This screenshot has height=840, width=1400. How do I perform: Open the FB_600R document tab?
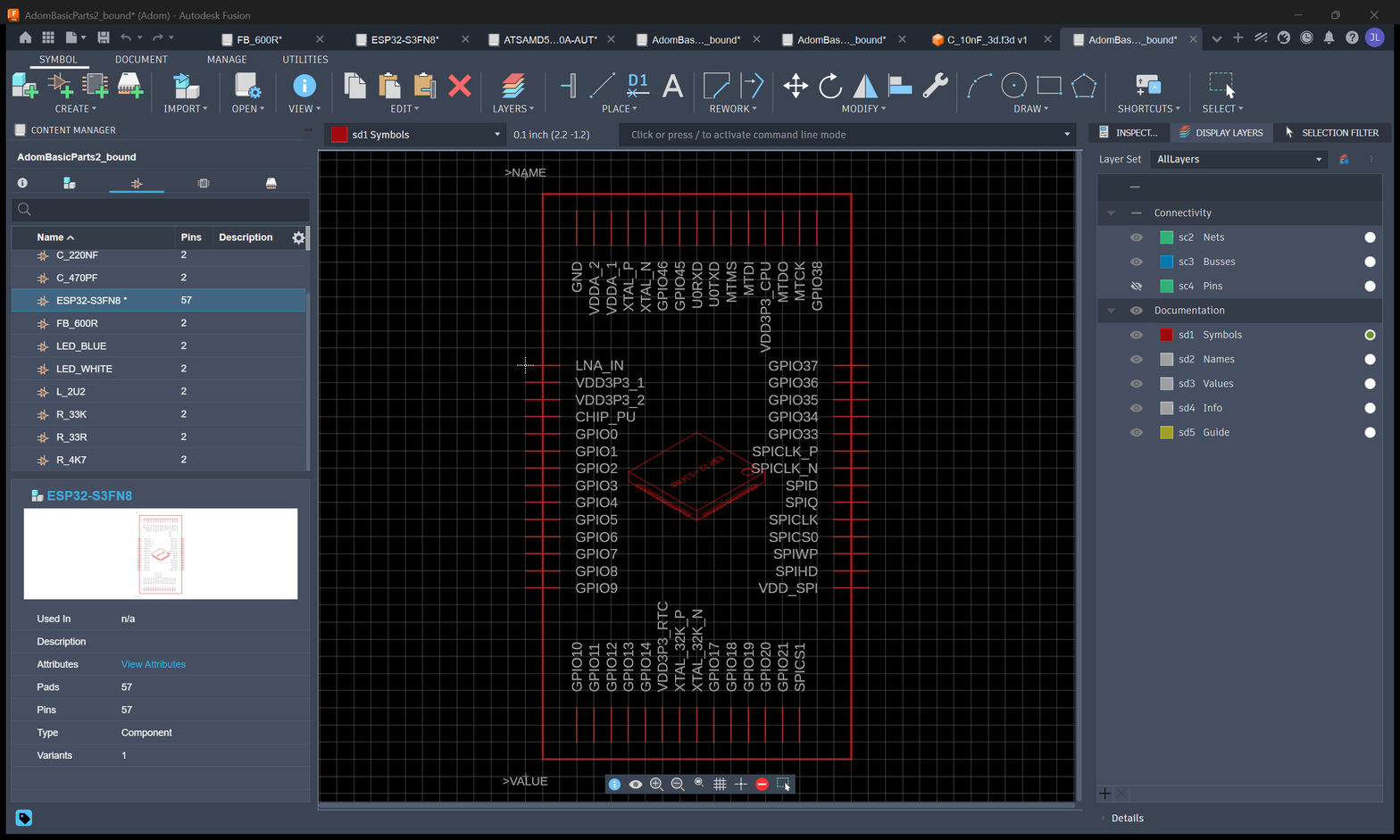pyautogui.click(x=260, y=39)
